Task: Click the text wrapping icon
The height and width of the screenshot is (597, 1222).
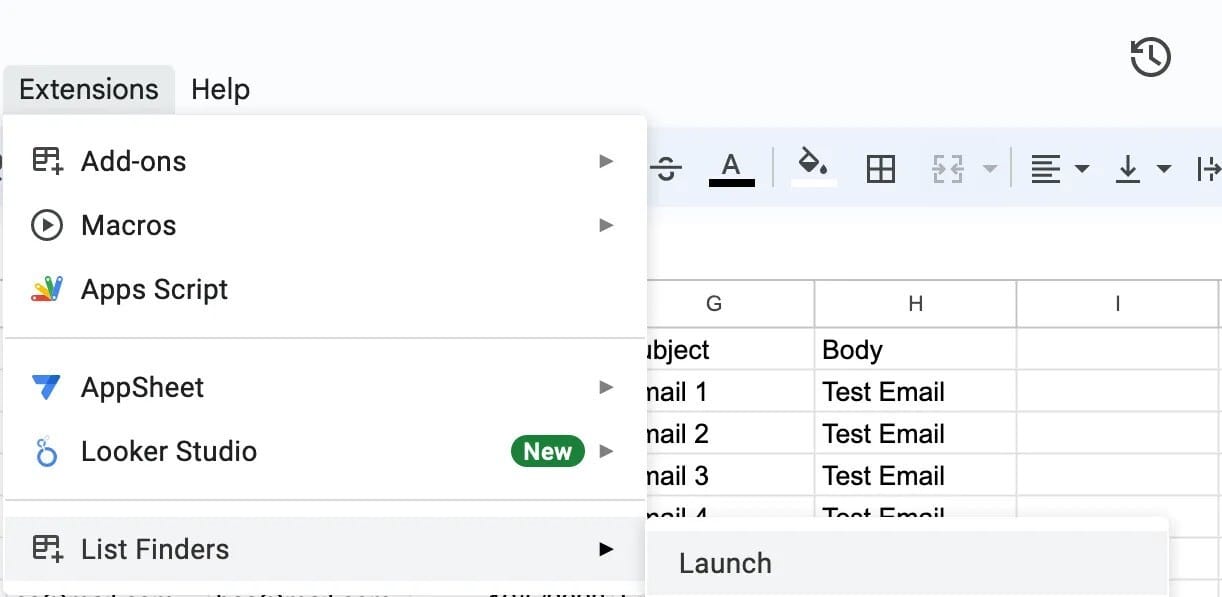Action: pos(1208,169)
